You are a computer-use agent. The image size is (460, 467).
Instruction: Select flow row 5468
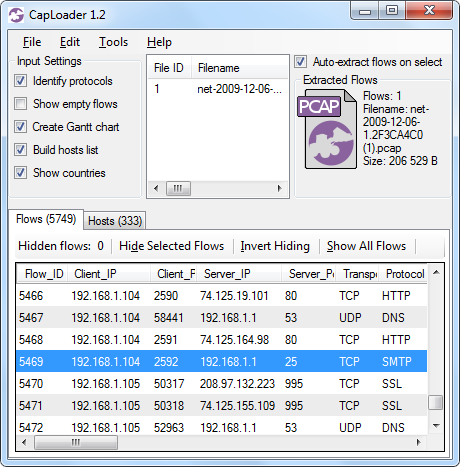click(x=222, y=340)
